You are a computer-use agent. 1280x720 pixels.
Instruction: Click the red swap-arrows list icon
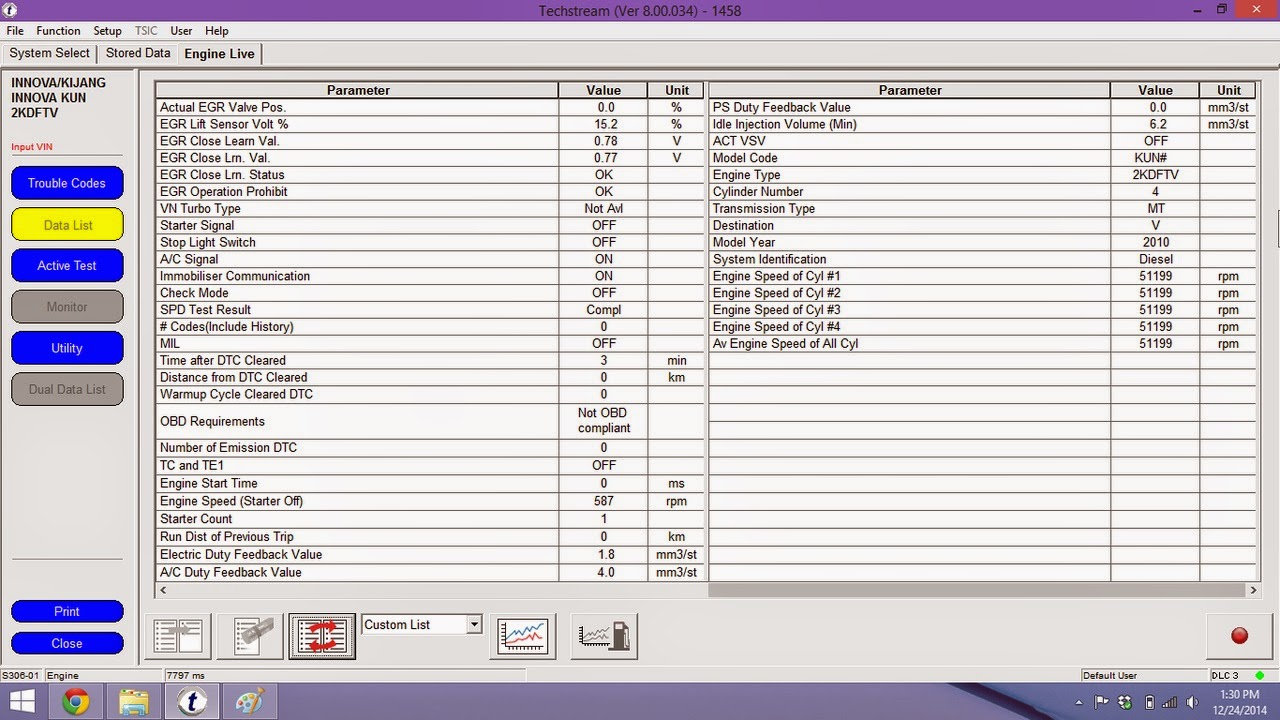(x=322, y=636)
